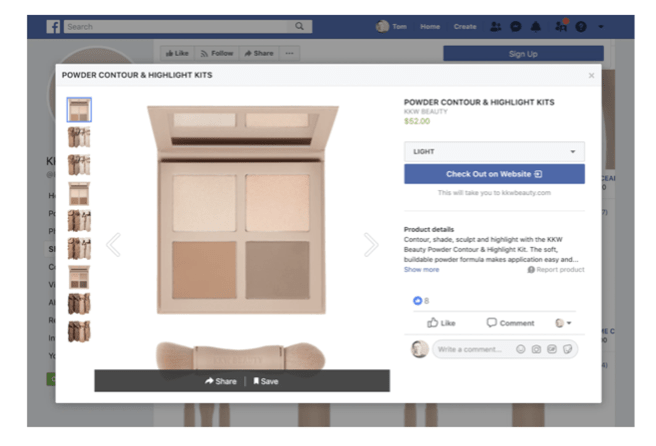Screen dimensions: 656x446
Task: Open the page more options ellipsis
Action: click(290, 53)
